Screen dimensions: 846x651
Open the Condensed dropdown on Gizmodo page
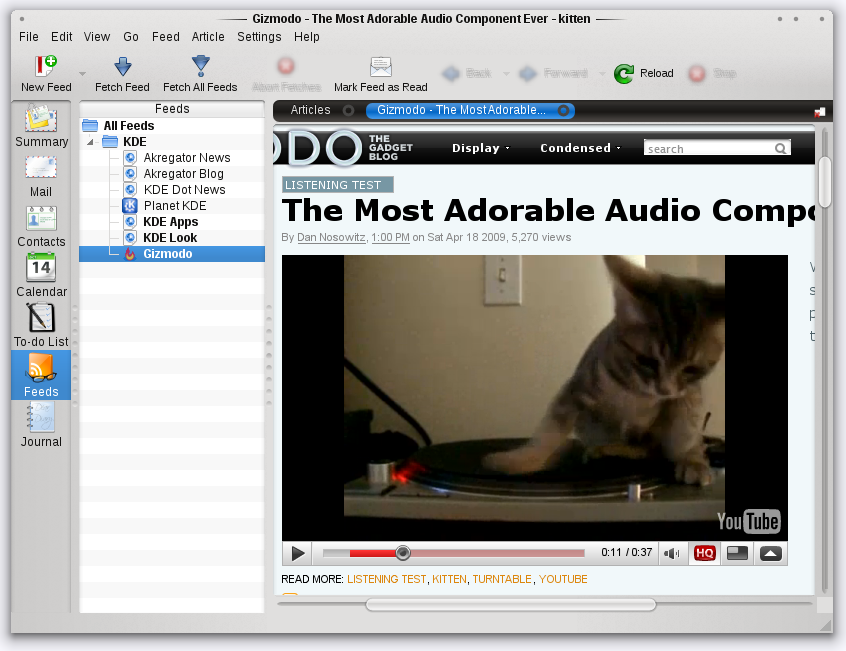580,148
